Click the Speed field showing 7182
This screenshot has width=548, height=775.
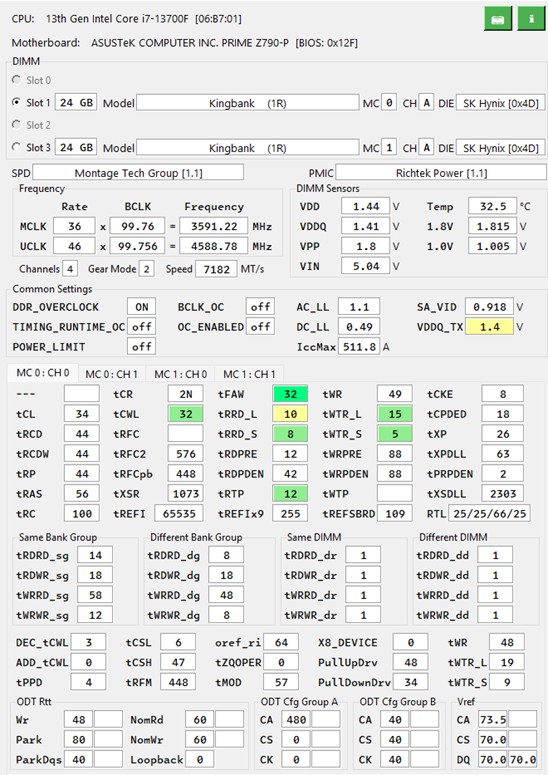pos(216,269)
